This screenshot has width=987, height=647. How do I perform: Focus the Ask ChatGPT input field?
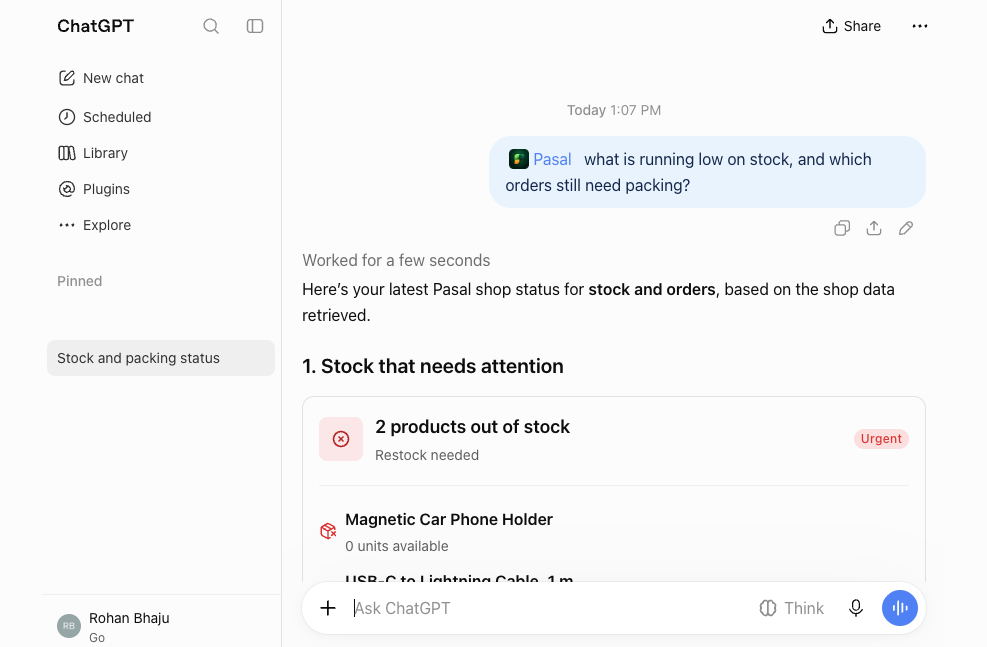[x=548, y=608]
